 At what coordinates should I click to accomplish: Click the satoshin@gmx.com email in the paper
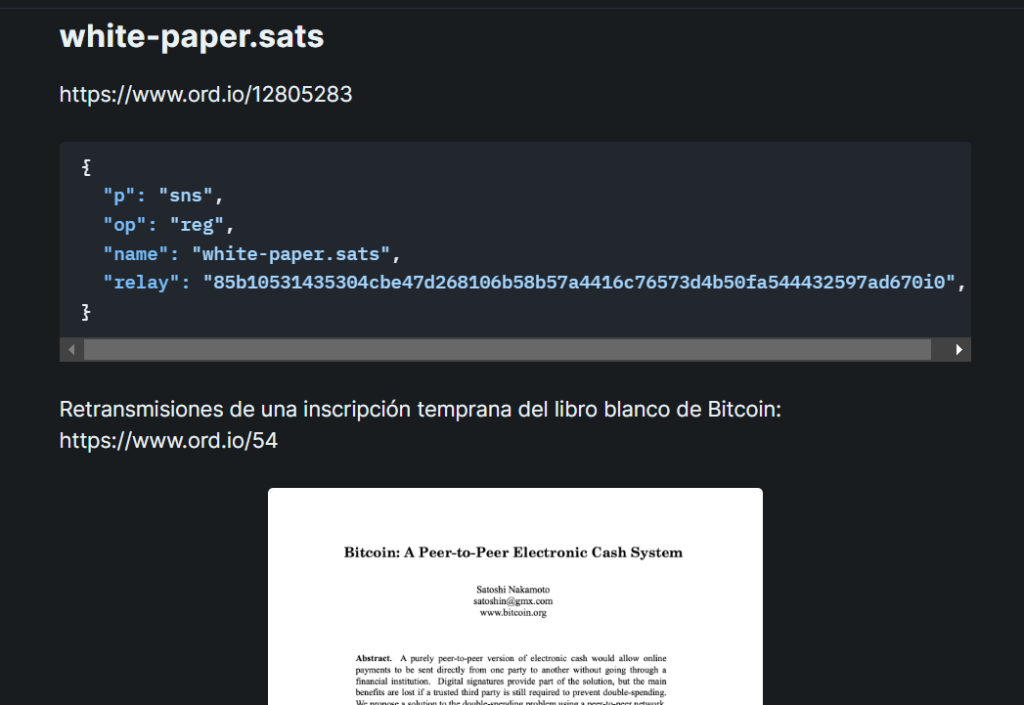click(x=513, y=601)
